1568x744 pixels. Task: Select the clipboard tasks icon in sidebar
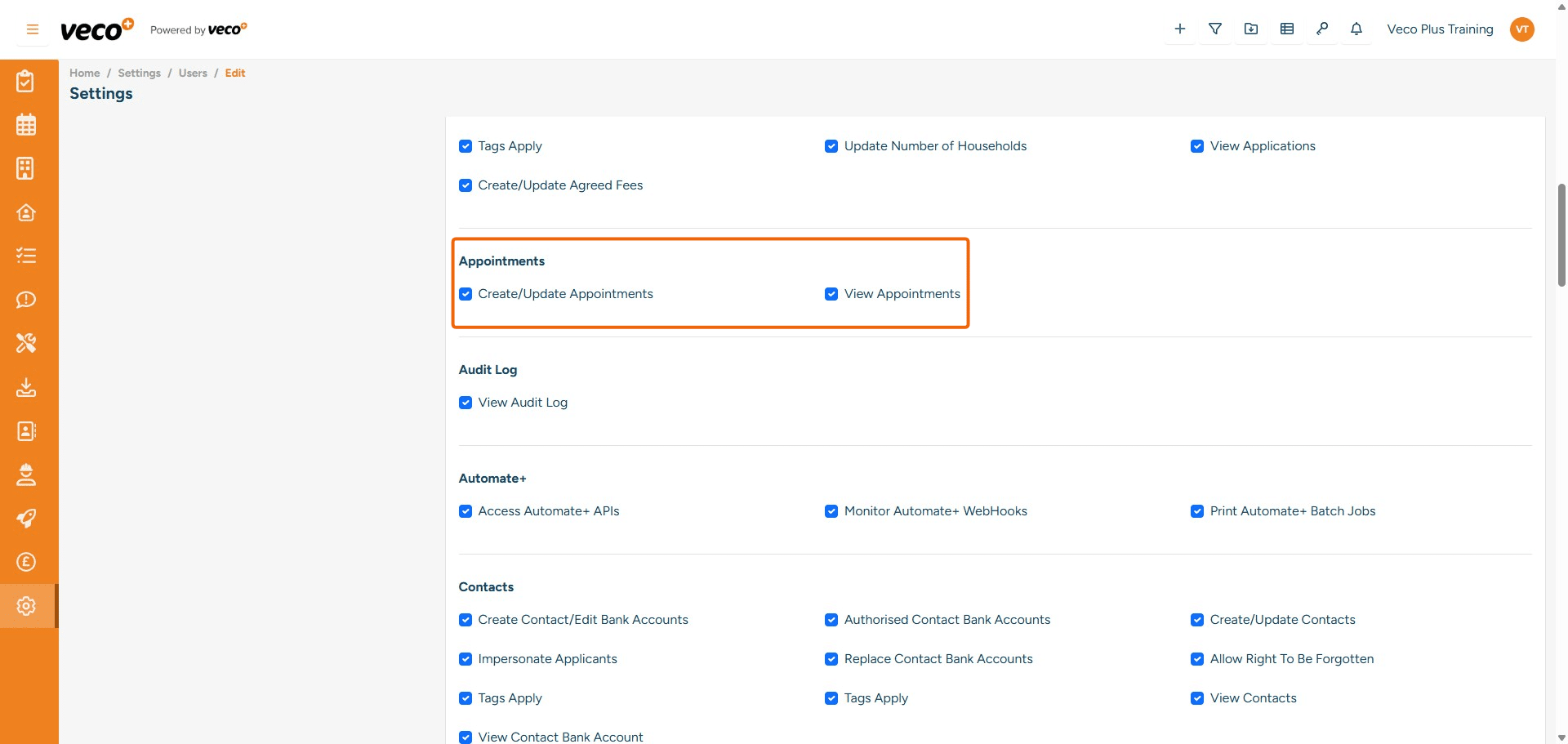pos(26,81)
